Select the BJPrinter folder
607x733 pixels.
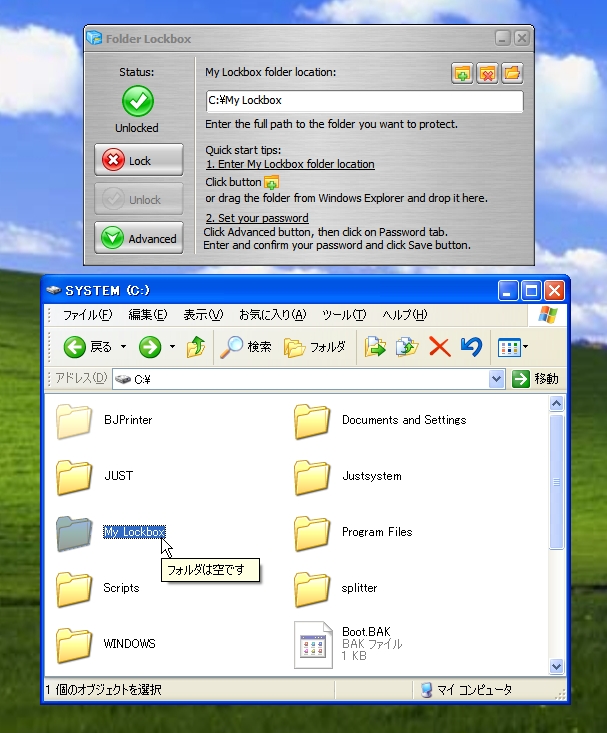104,421
